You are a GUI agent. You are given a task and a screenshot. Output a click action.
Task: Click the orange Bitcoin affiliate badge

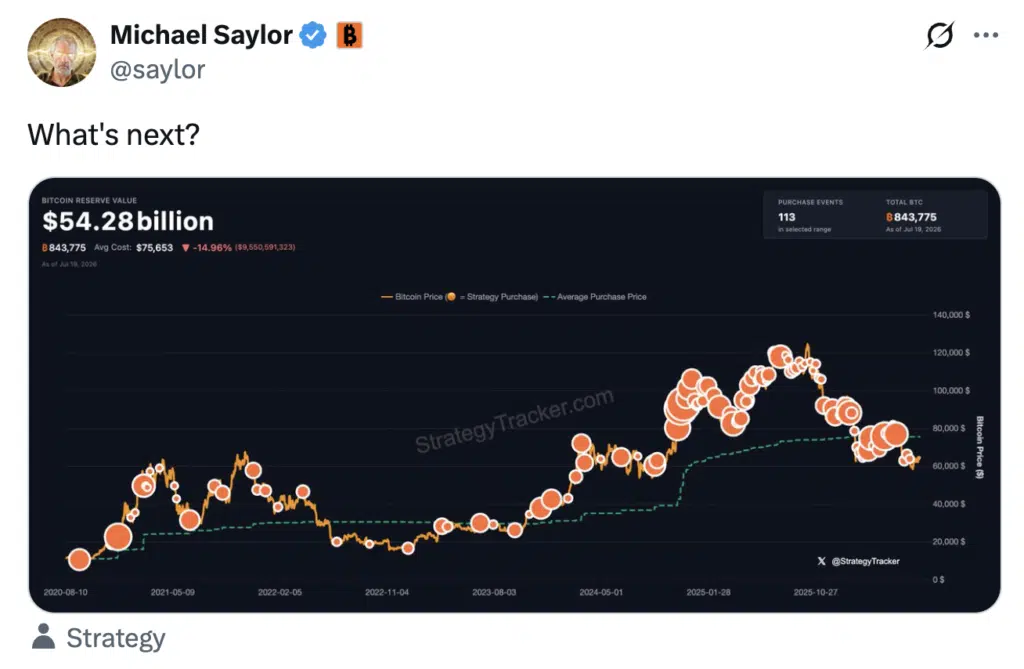[349, 35]
